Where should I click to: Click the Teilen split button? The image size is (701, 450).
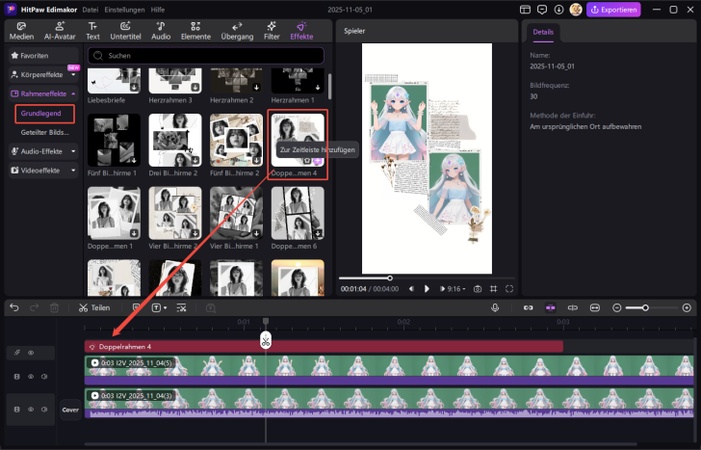pos(94,308)
